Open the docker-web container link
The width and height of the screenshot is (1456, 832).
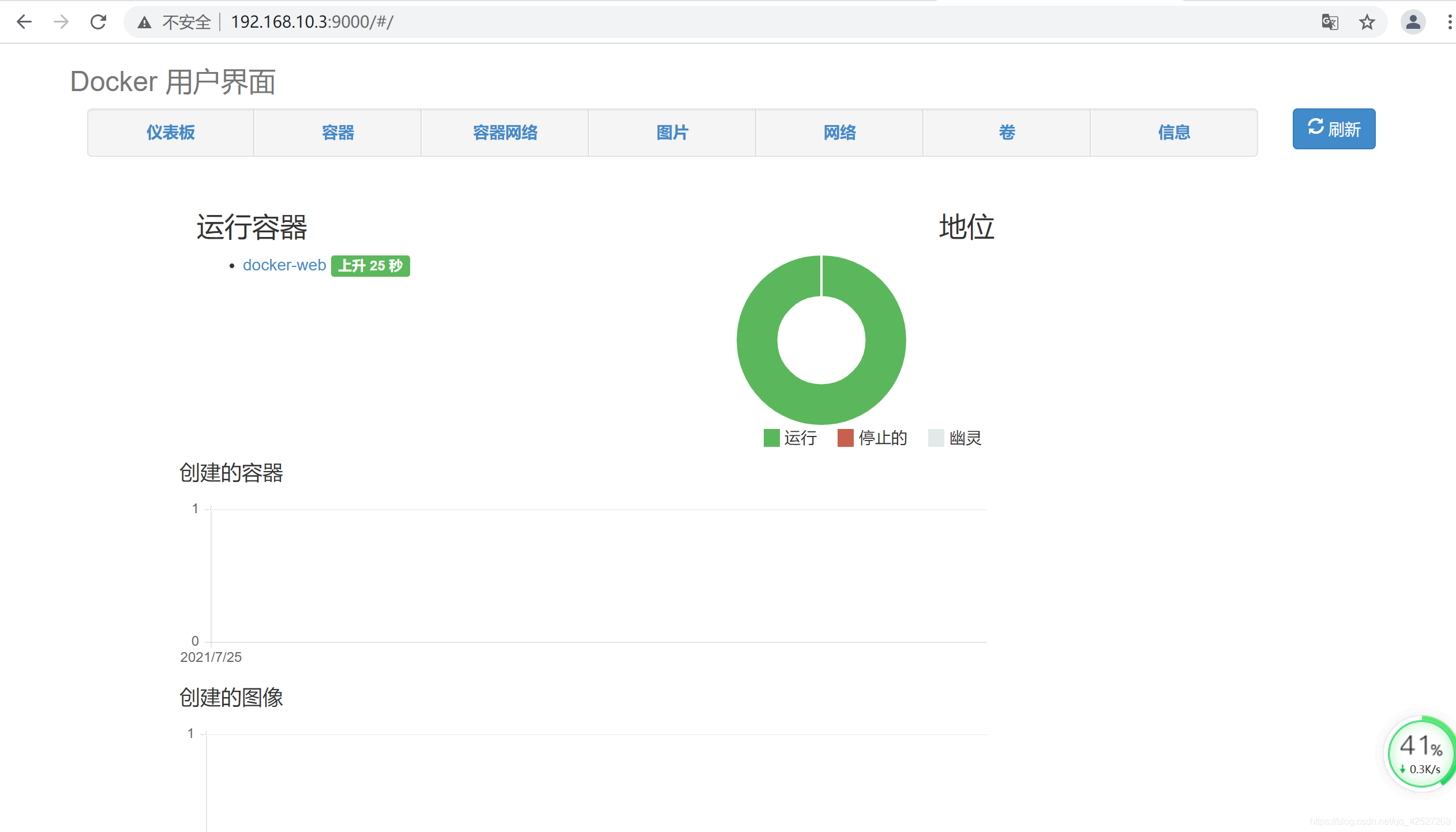tap(284, 265)
